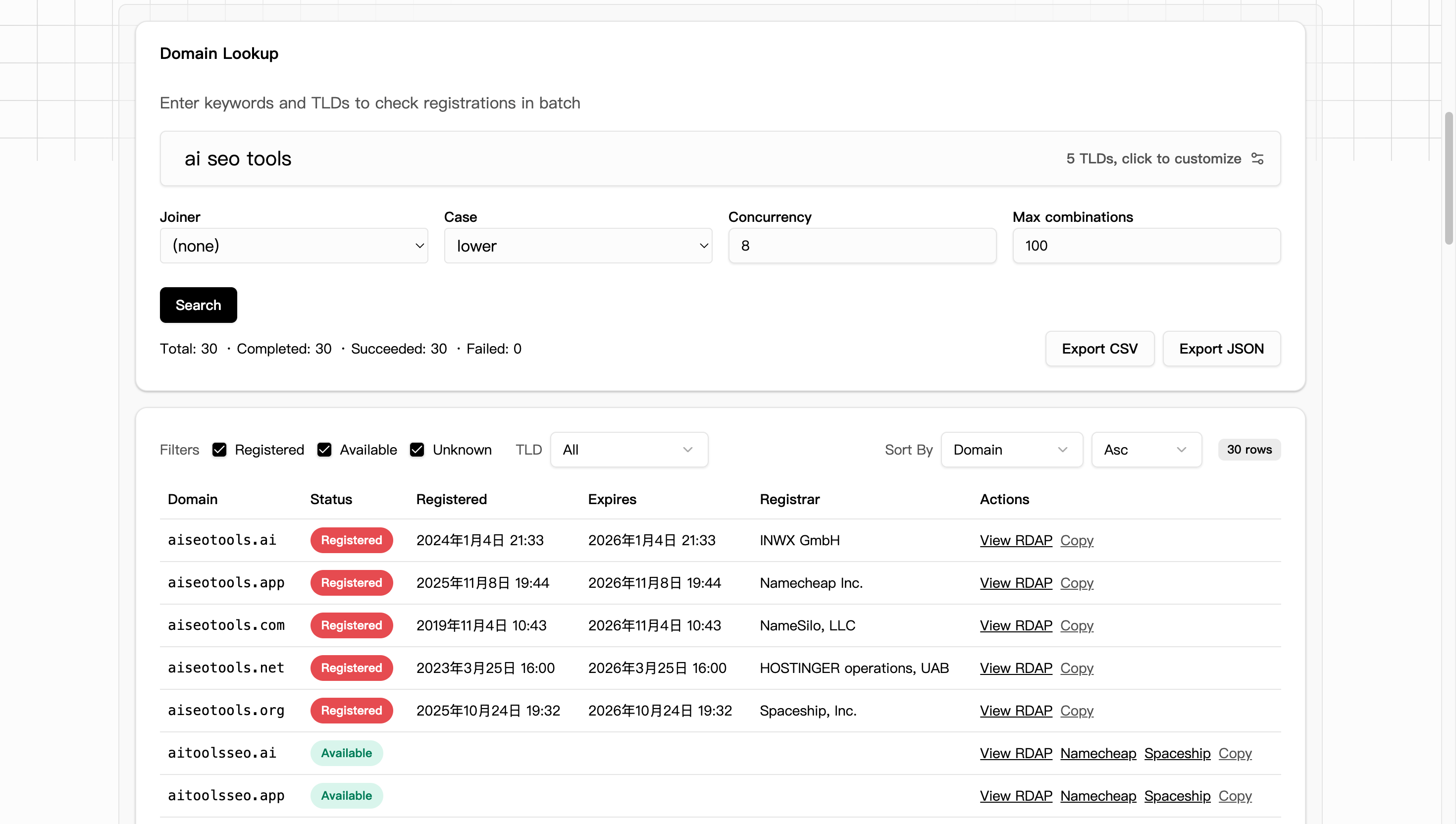Click the Status column header
The height and width of the screenshot is (824, 1456).
[331, 499]
